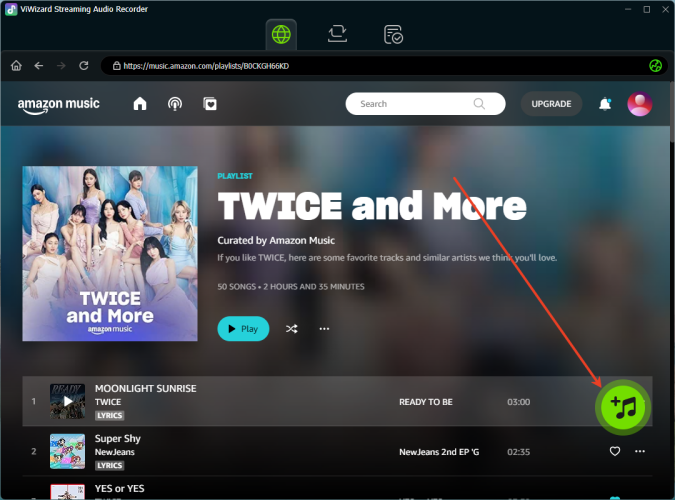Viewport: 675px width, 500px height.
Task: Open the web browser tab (globe icon)
Action: coord(281,34)
